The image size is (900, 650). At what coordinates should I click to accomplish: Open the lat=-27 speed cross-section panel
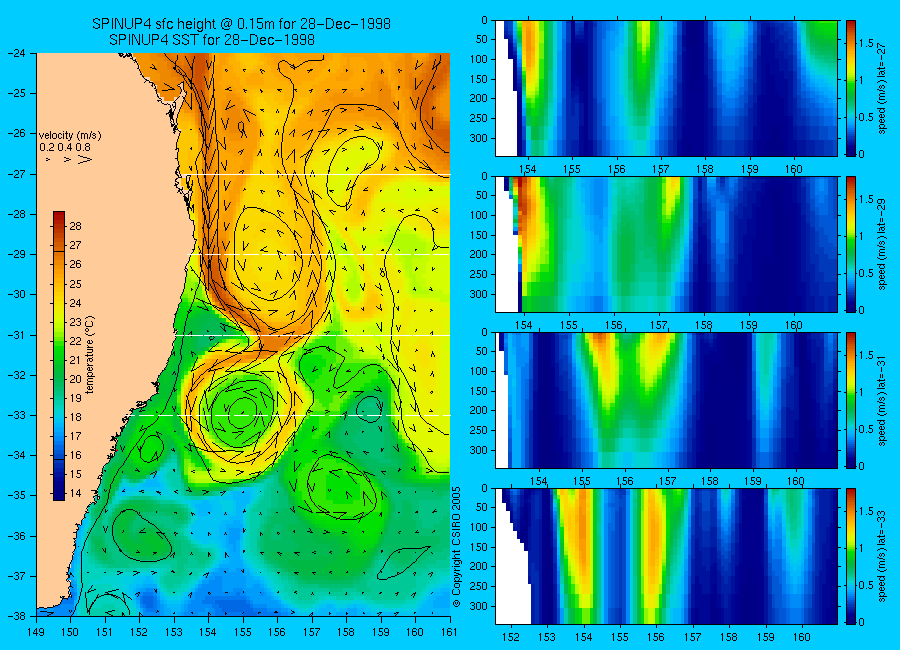click(x=666, y=88)
